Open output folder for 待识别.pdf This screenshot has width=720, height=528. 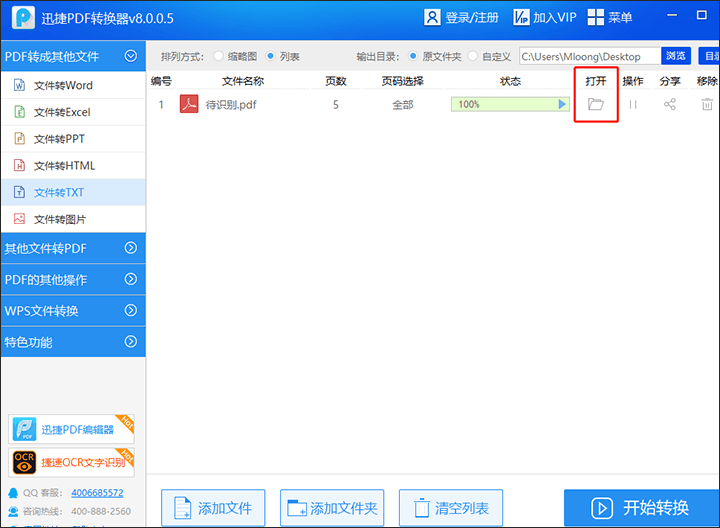596,104
